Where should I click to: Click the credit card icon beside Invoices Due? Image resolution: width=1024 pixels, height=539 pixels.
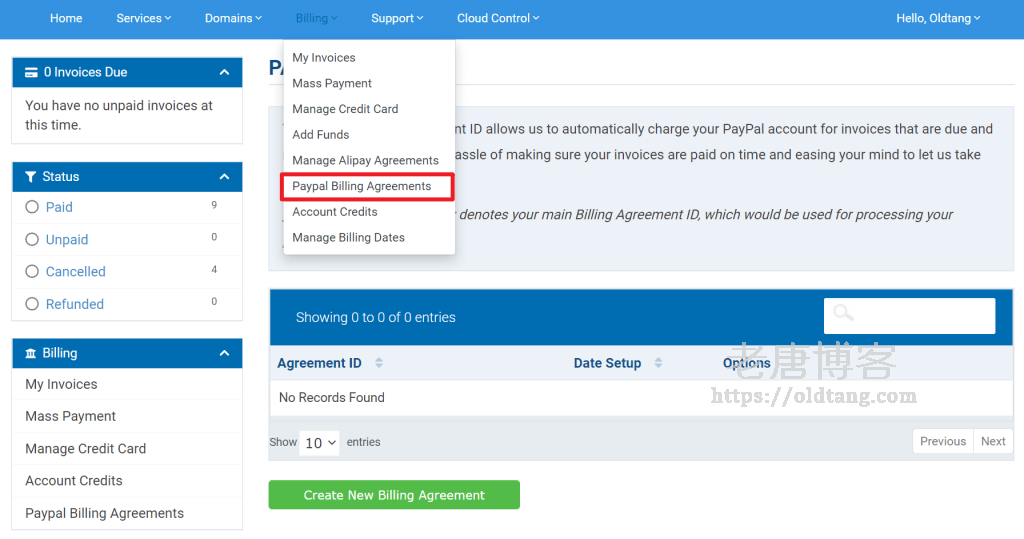click(31, 73)
